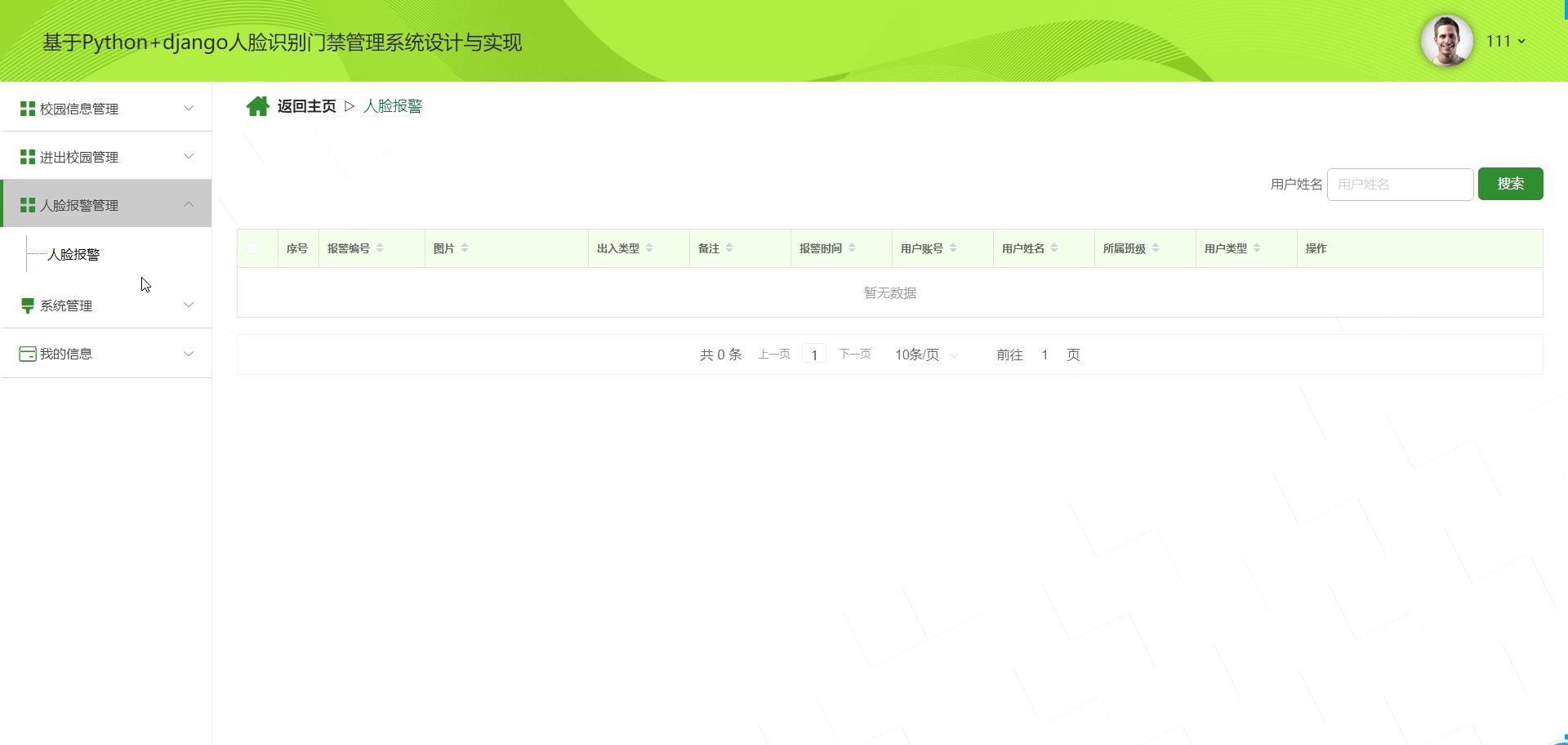This screenshot has height=745, width=1568.
Task: Open the 10条/页 page size dropdown
Action: (925, 355)
